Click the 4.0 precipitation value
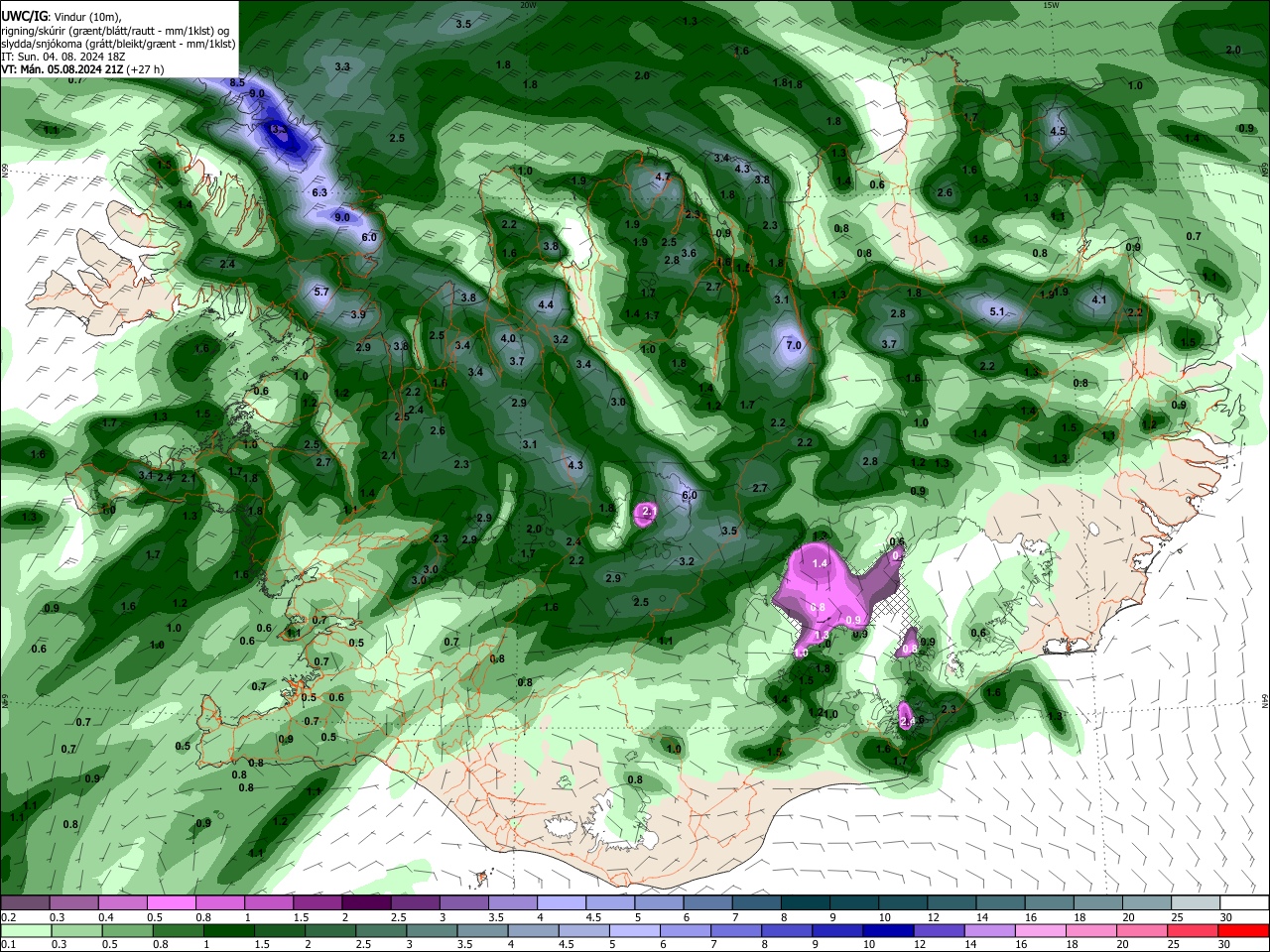Viewport: 1270px width, 952px height. (x=508, y=338)
